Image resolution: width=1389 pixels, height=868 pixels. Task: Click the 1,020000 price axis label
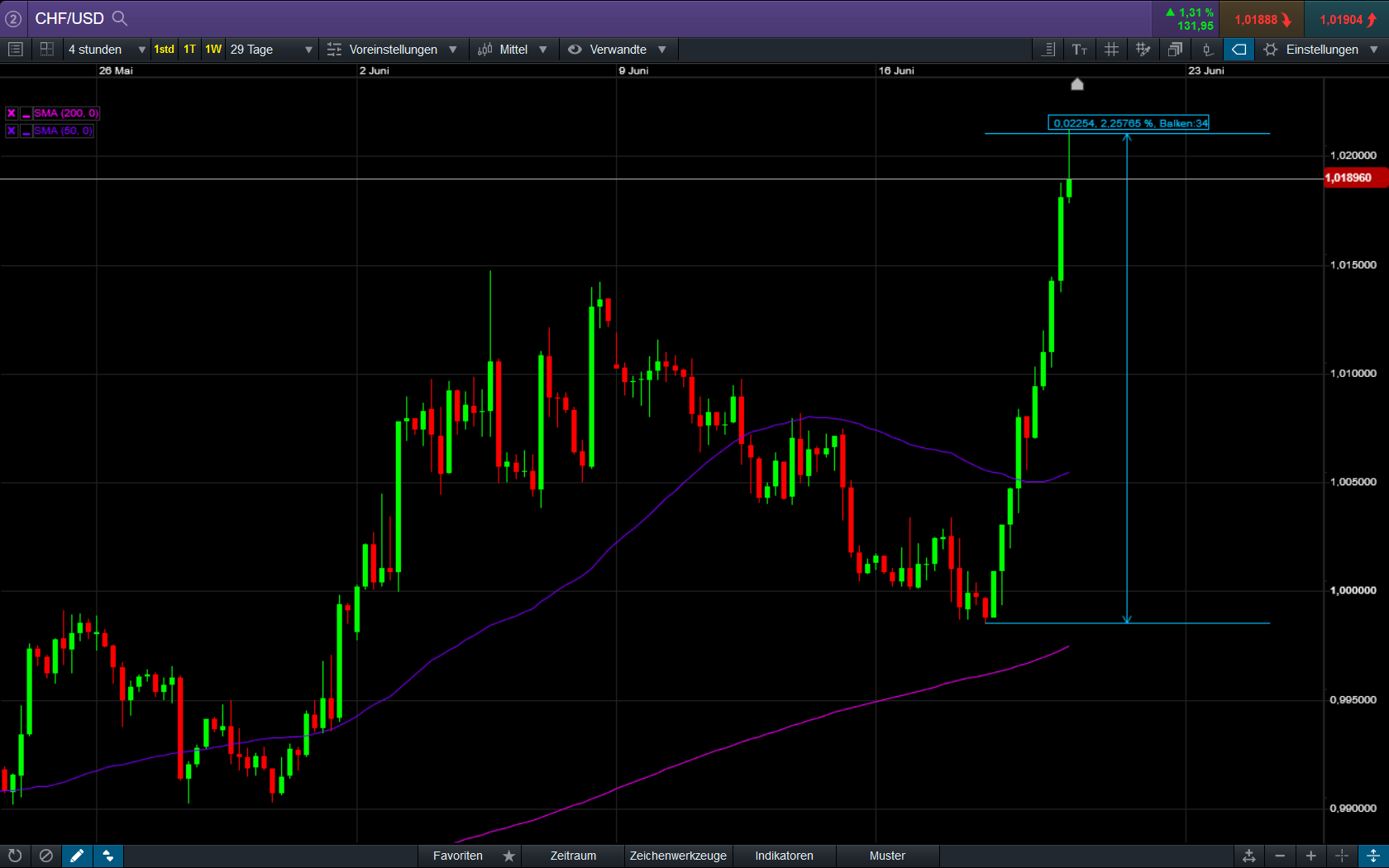(x=1353, y=155)
